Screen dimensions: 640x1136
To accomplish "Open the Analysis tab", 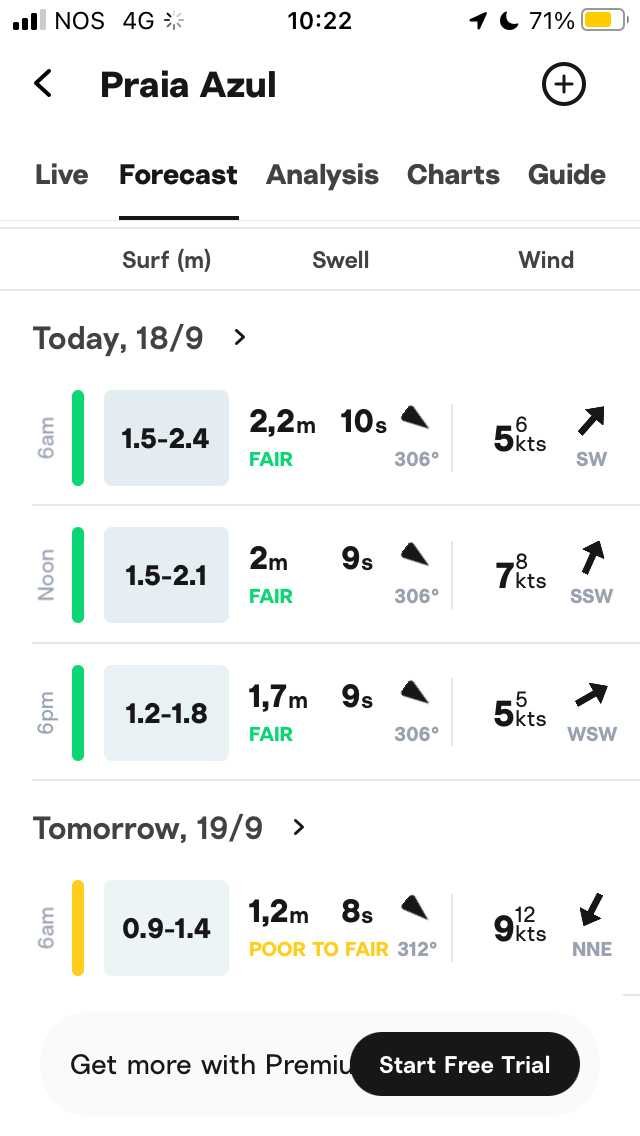I will point(323,175).
